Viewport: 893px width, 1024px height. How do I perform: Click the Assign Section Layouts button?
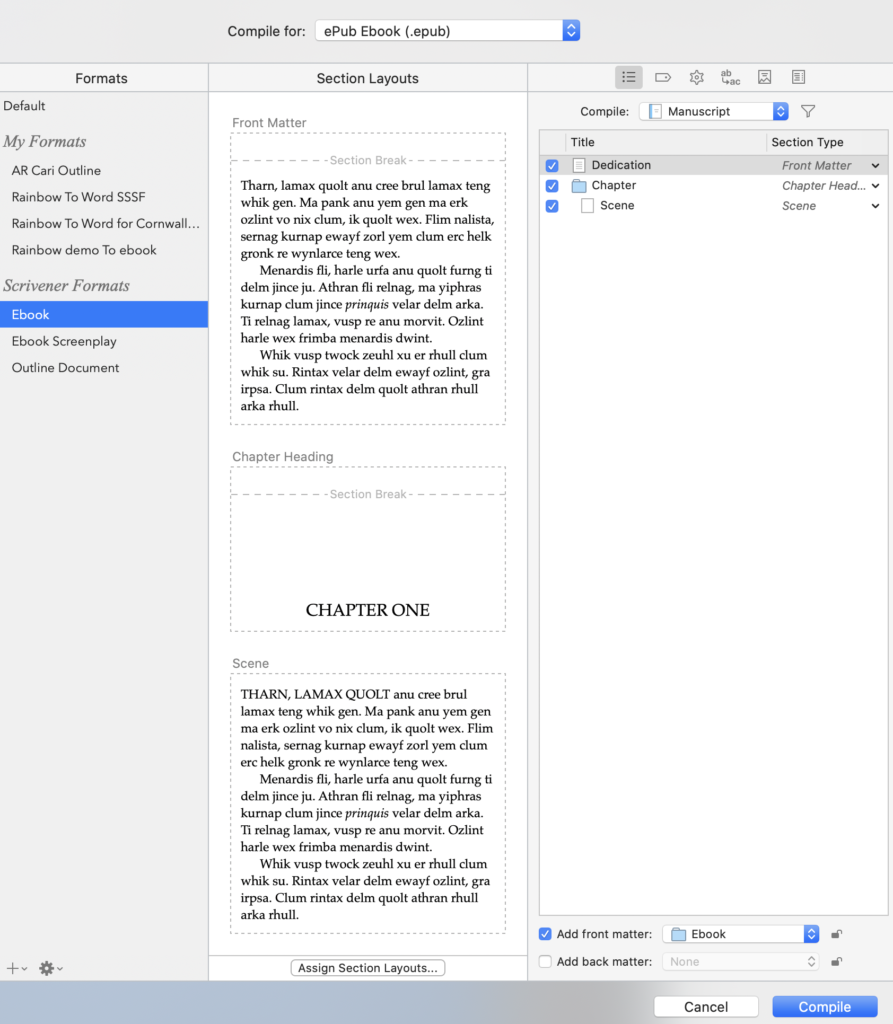coord(367,967)
